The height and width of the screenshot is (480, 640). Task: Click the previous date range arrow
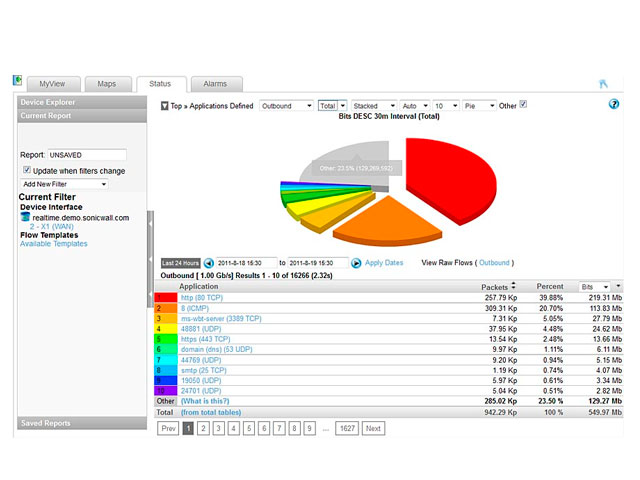tap(208, 263)
